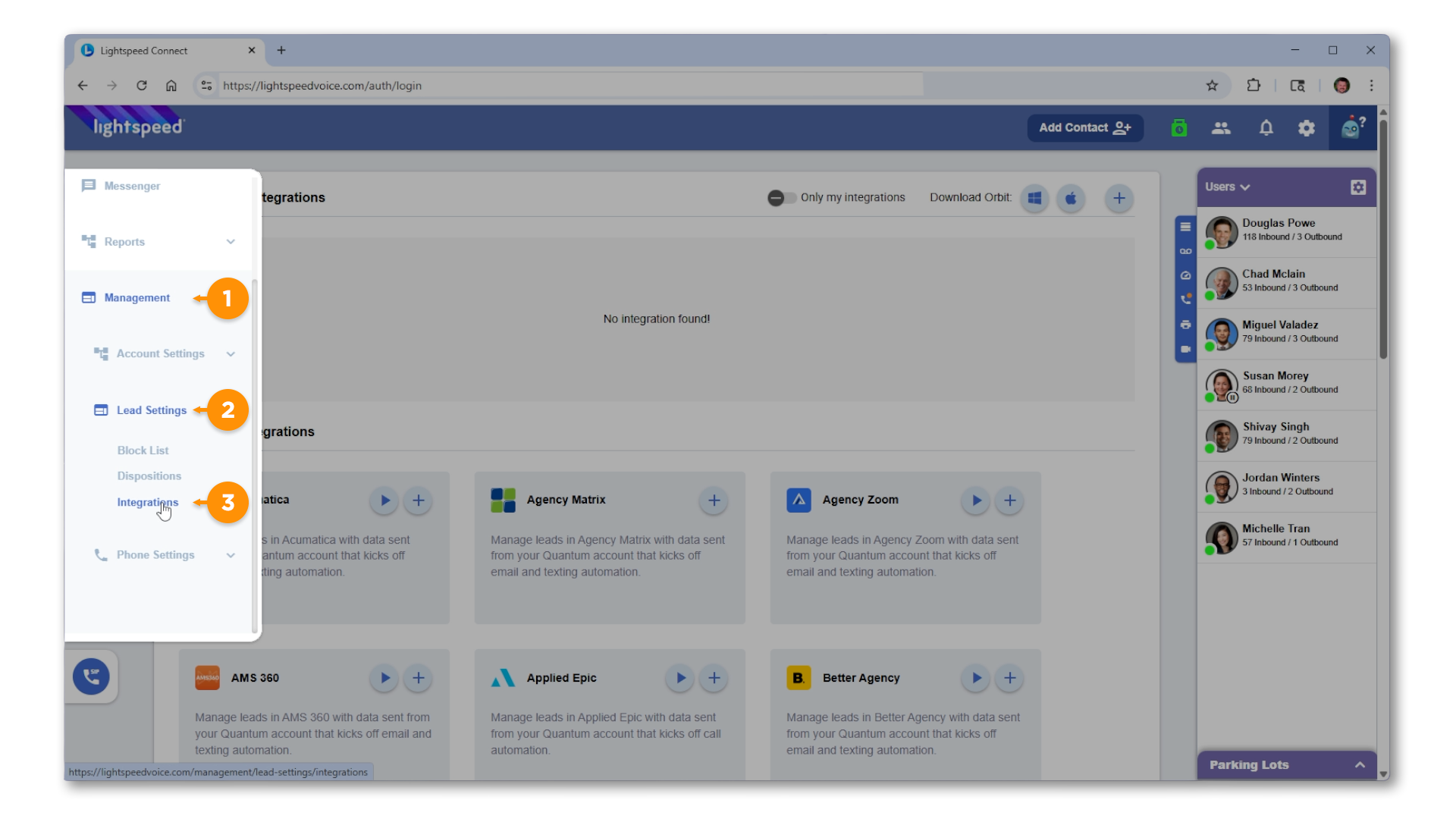Expand Account Settings submenu
This screenshot has height=819, width=1456.
(231, 354)
